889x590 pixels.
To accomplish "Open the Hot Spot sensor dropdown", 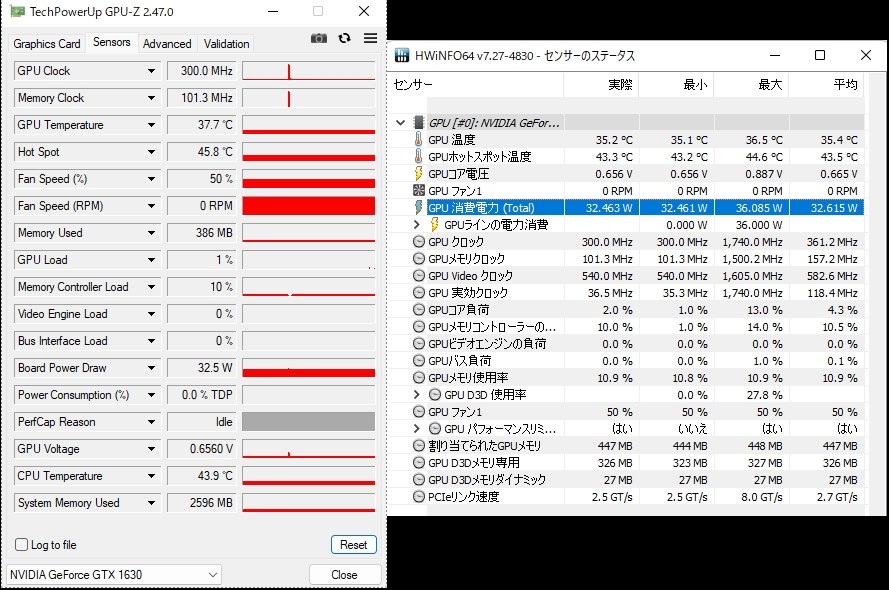I will [151, 152].
